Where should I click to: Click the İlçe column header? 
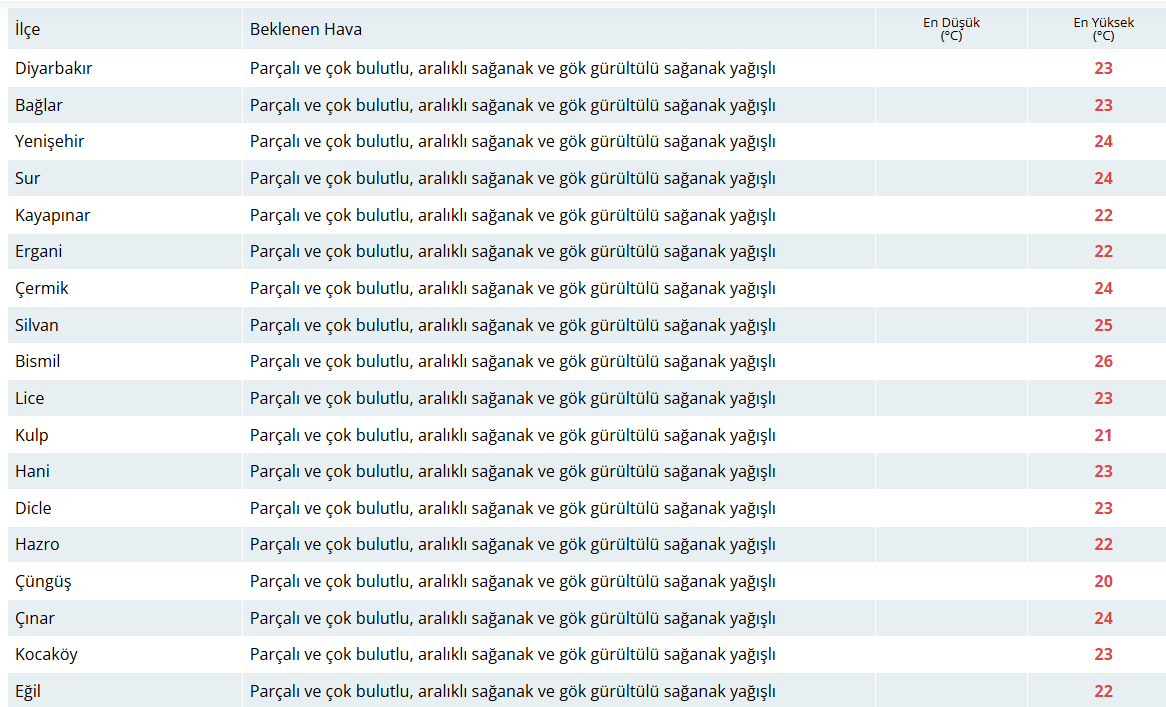[x=28, y=30]
